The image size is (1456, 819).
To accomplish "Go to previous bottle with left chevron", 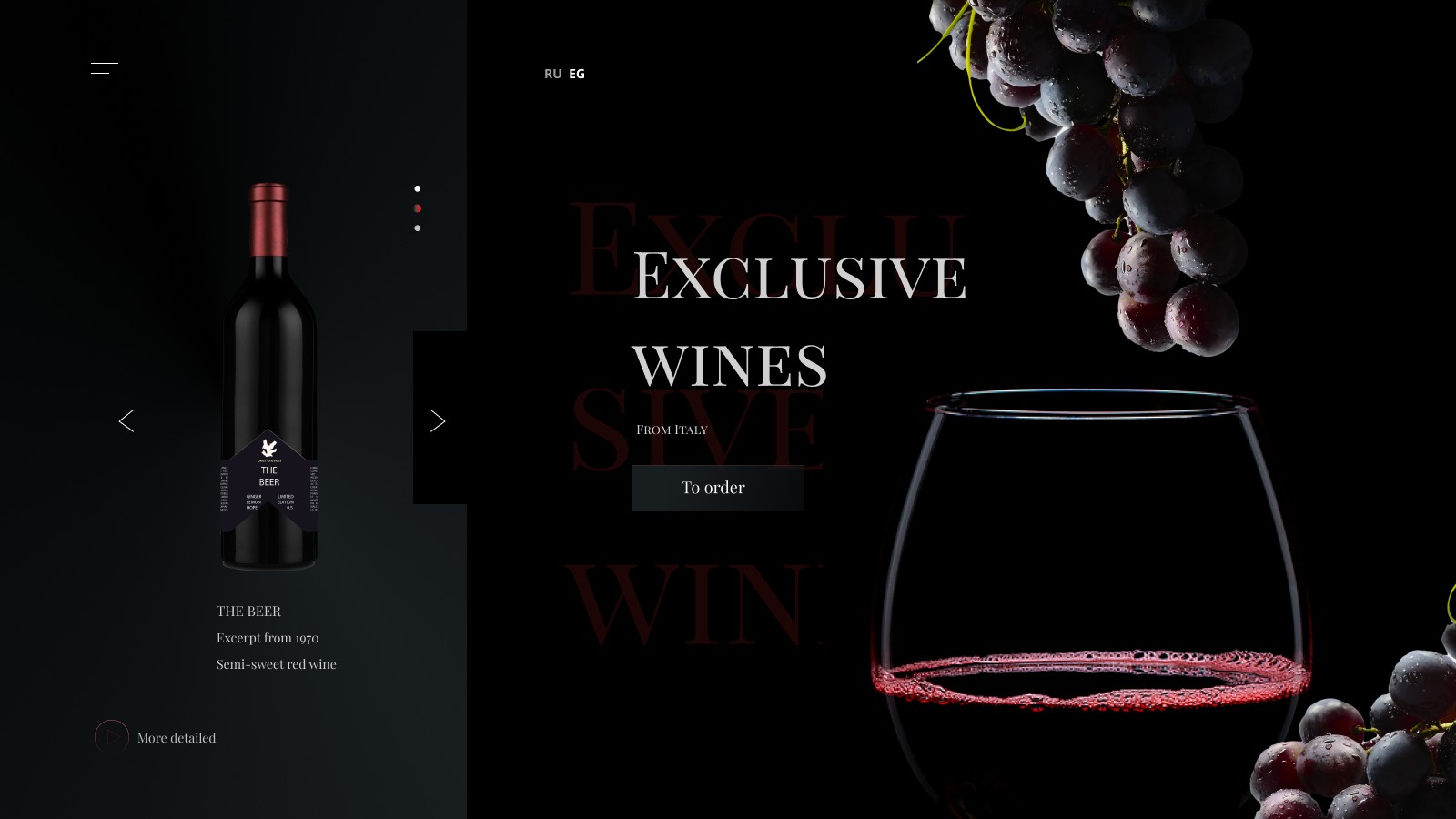I will [126, 420].
